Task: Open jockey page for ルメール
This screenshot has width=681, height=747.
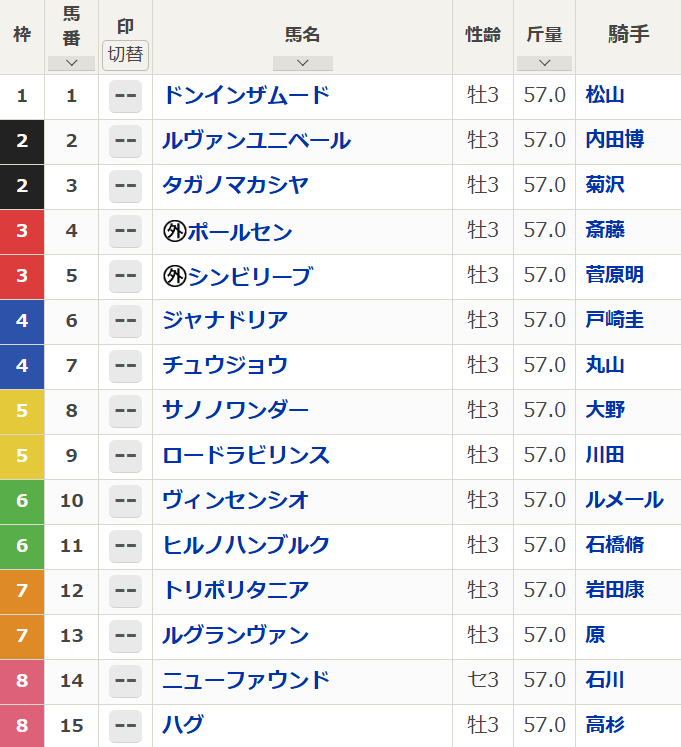Action: tap(624, 500)
